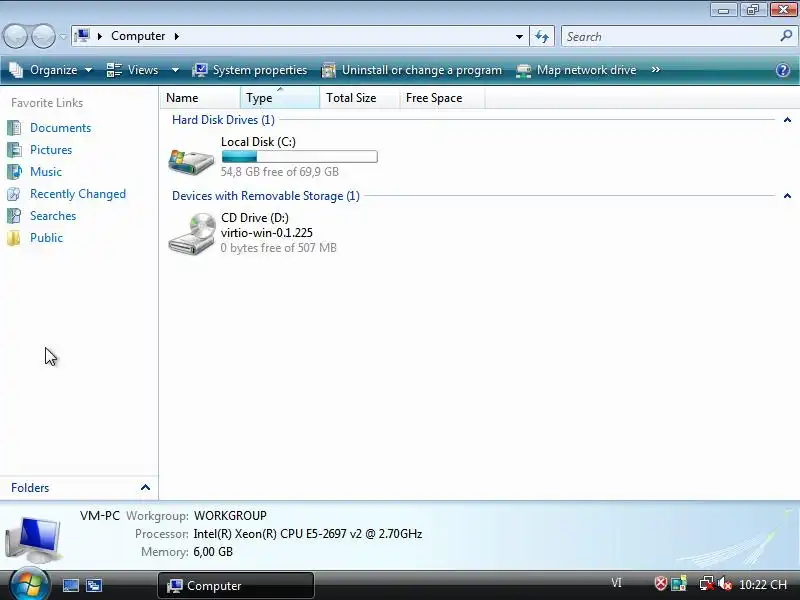This screenshot has height=600, width=800.
Task: Expand the arrow after Computer in path
Action: point(177,36)
